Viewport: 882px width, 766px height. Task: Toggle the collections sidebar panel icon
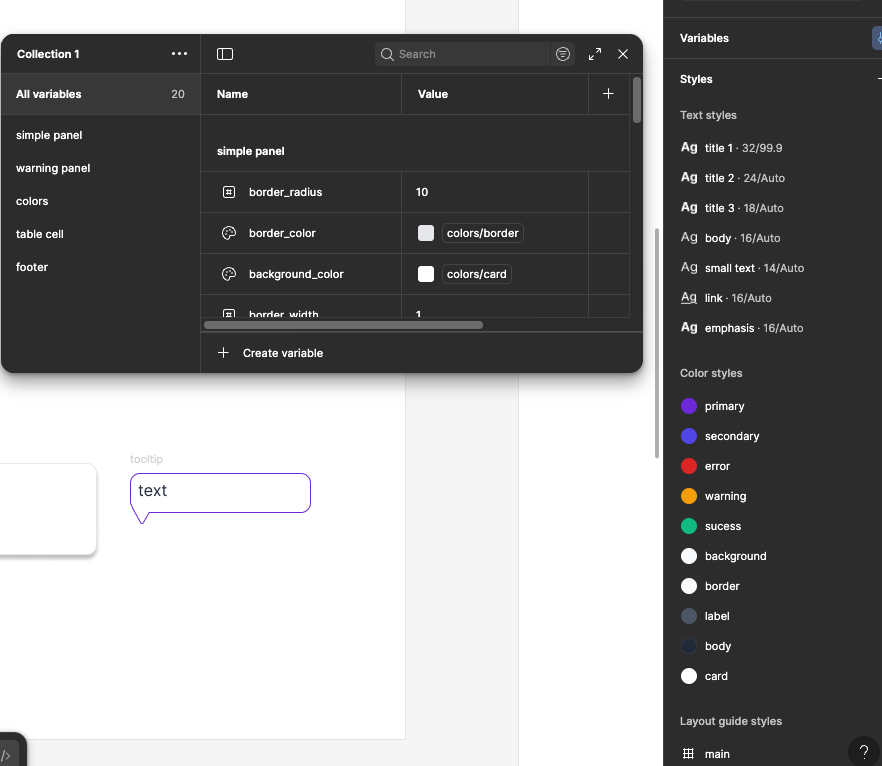(224, 54)
